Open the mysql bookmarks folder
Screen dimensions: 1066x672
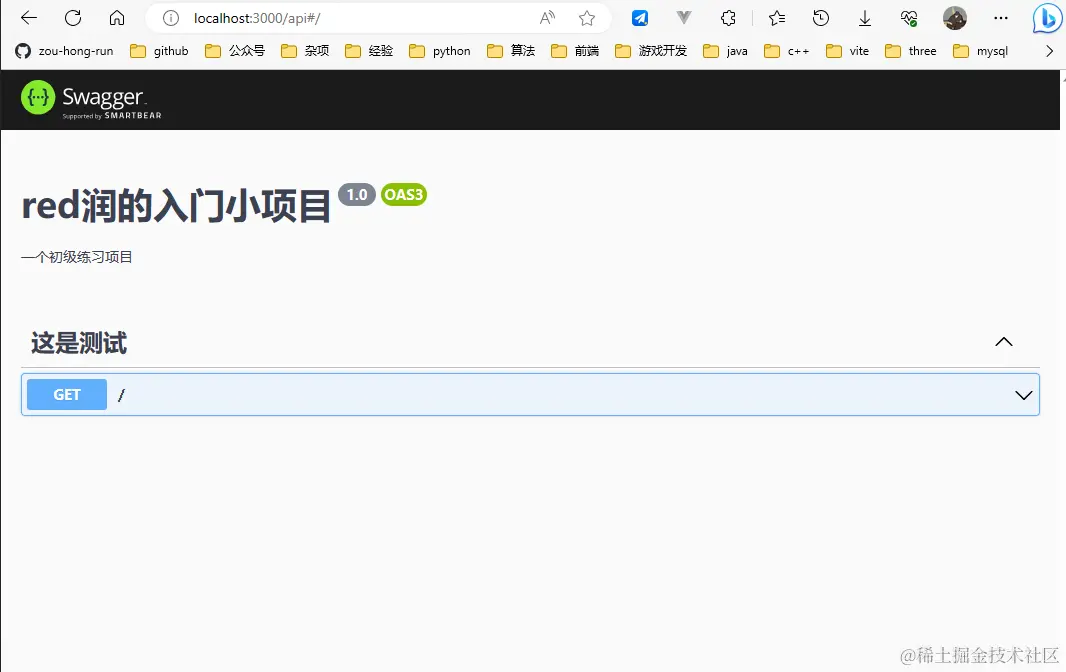coord(980,51)
